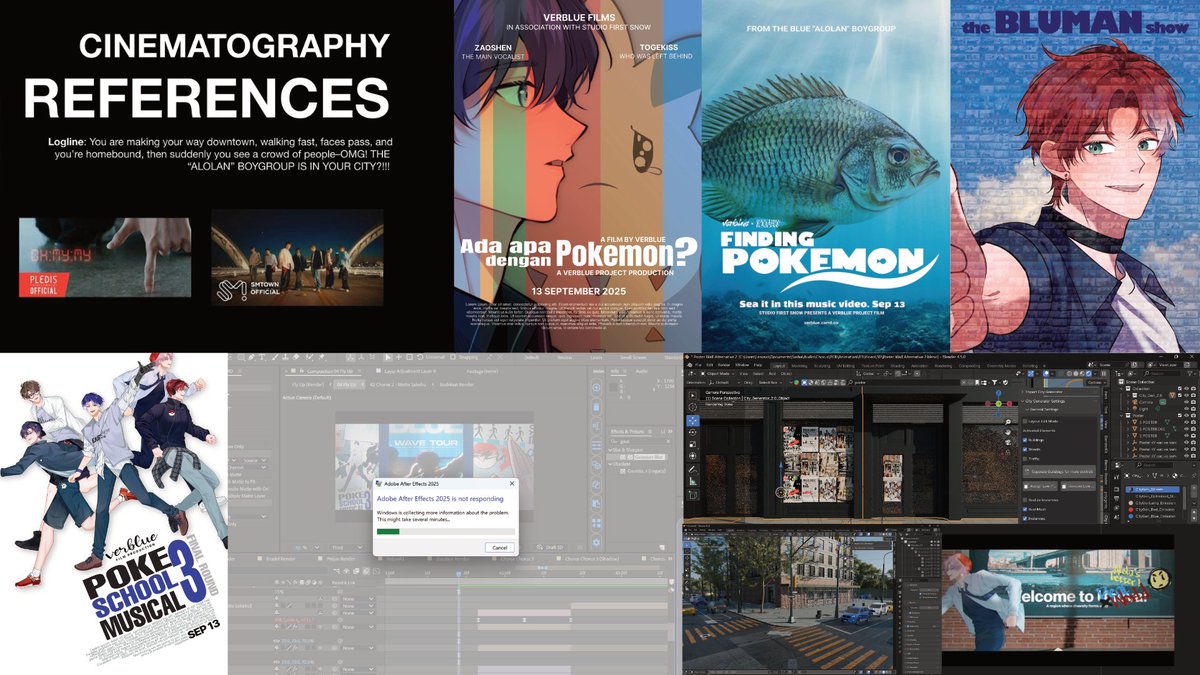Image resolution: width=1200 pixels, height=675 pixels.
Task: Enable Realize Instances checkbox in City Generator
Action: coord(1025,500)
